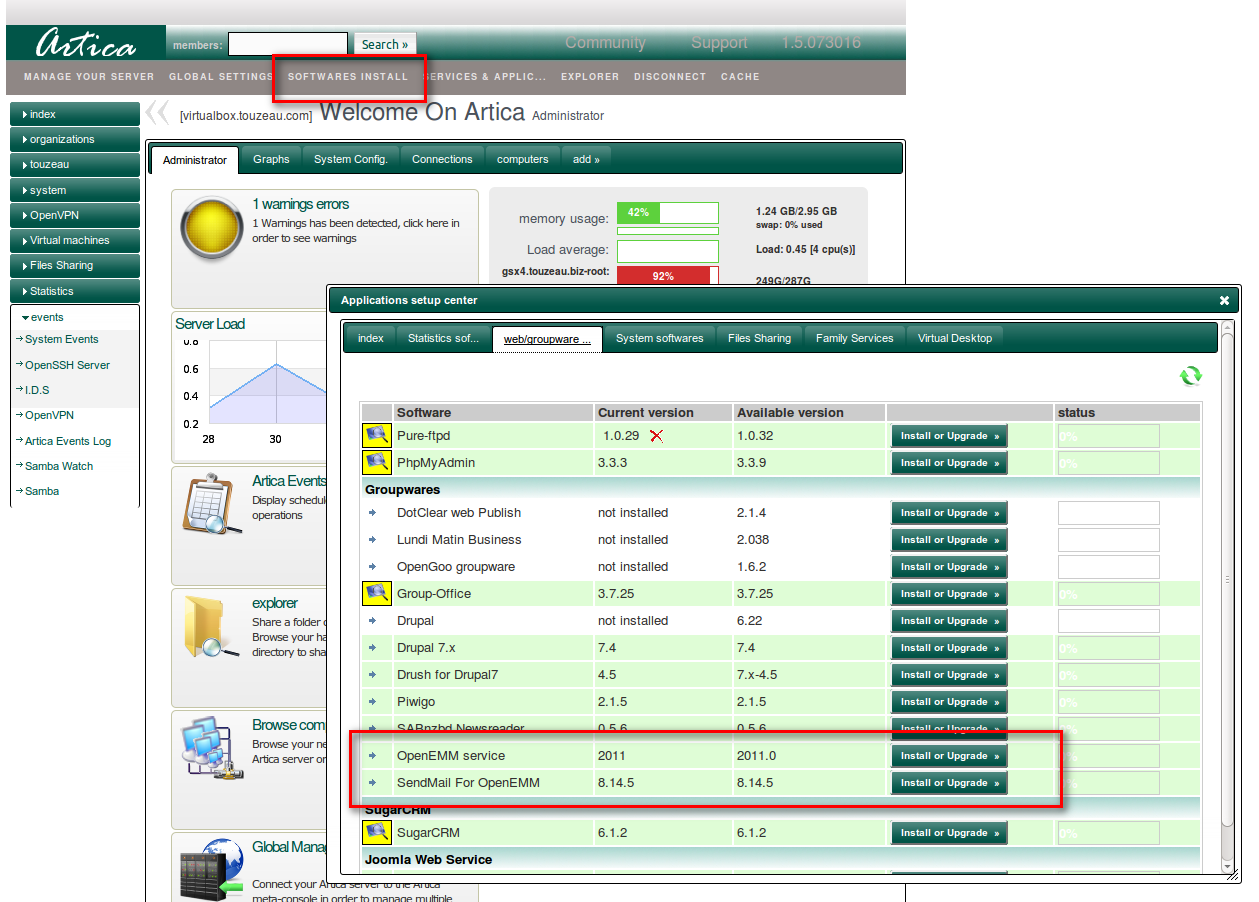Screen dimensions: 1259x902
Task: Click the memory usage 42% progress bar
Action: coord(668,212)
